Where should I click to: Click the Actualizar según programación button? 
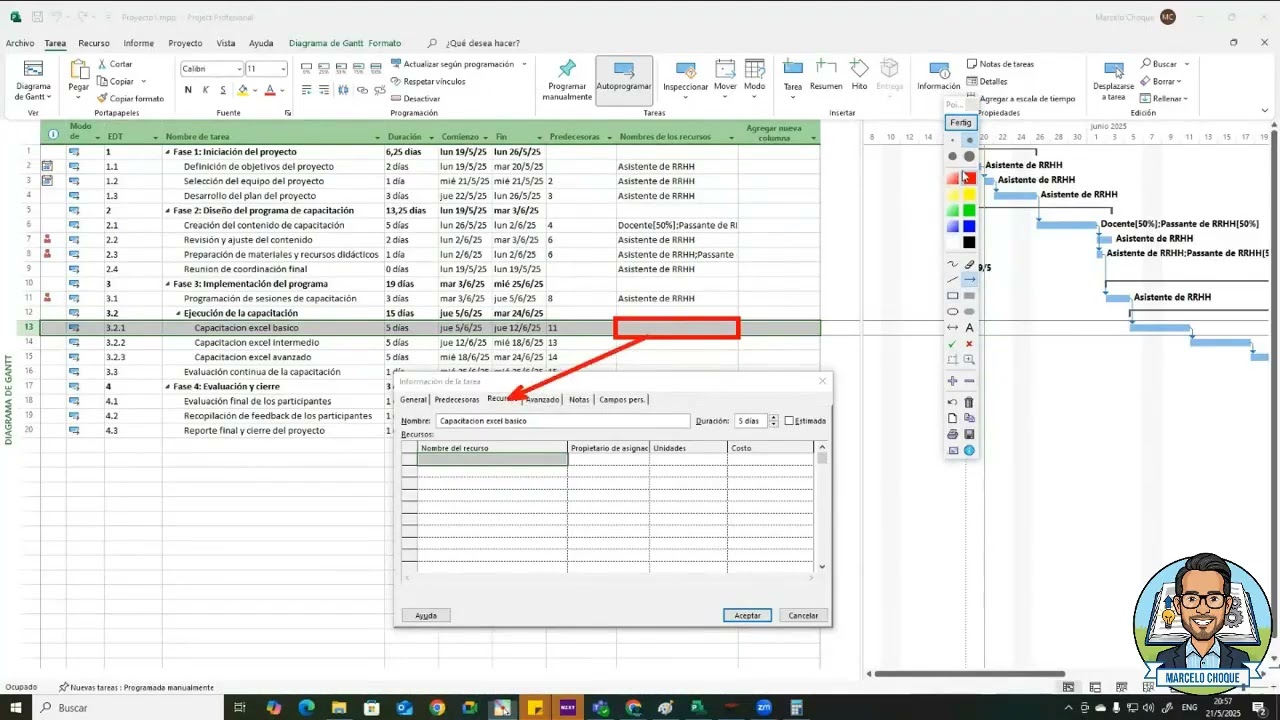[x=458, y=64]
